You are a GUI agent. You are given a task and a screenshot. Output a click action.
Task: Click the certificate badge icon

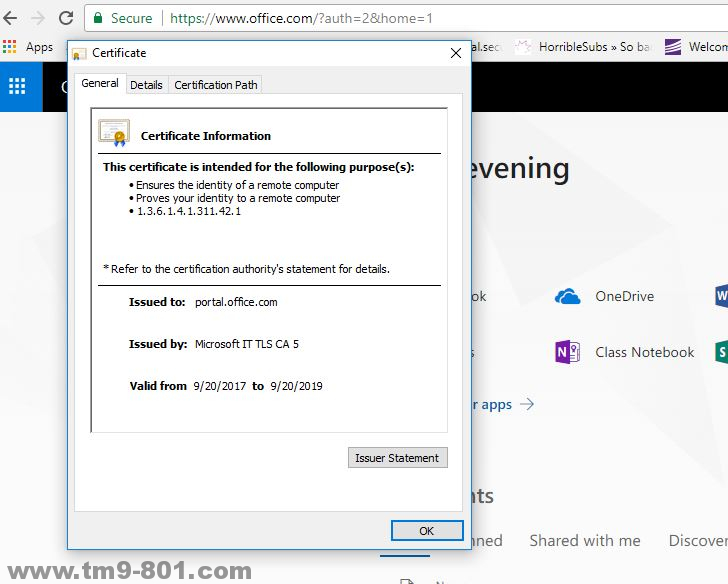114,133
